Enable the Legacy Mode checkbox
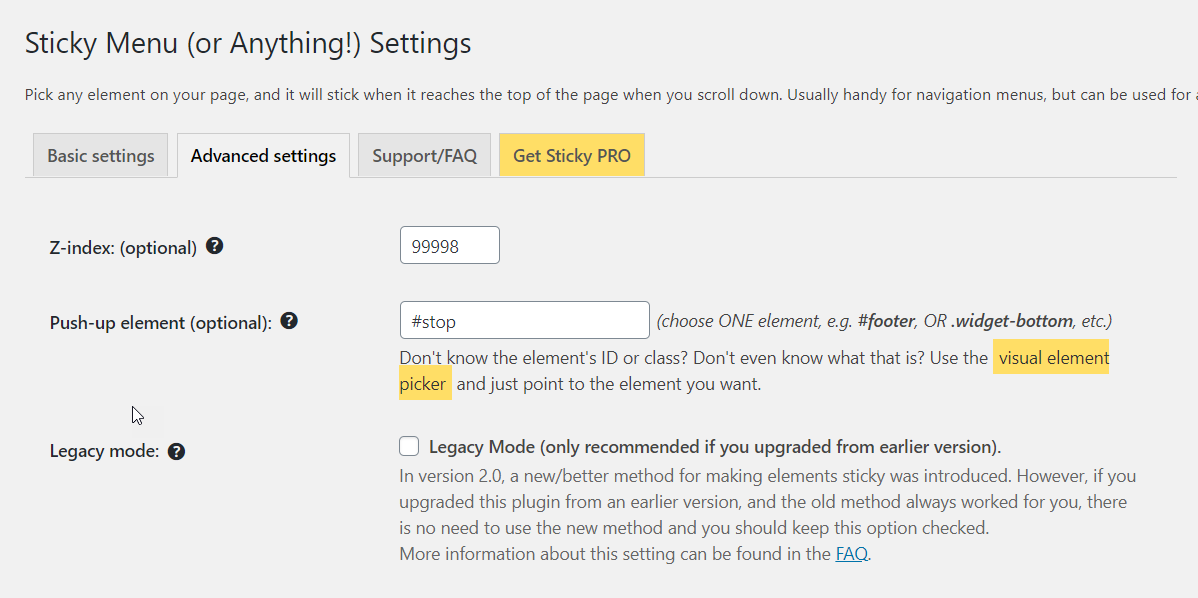The image size is (1198, 598). [x=408, y=446]
